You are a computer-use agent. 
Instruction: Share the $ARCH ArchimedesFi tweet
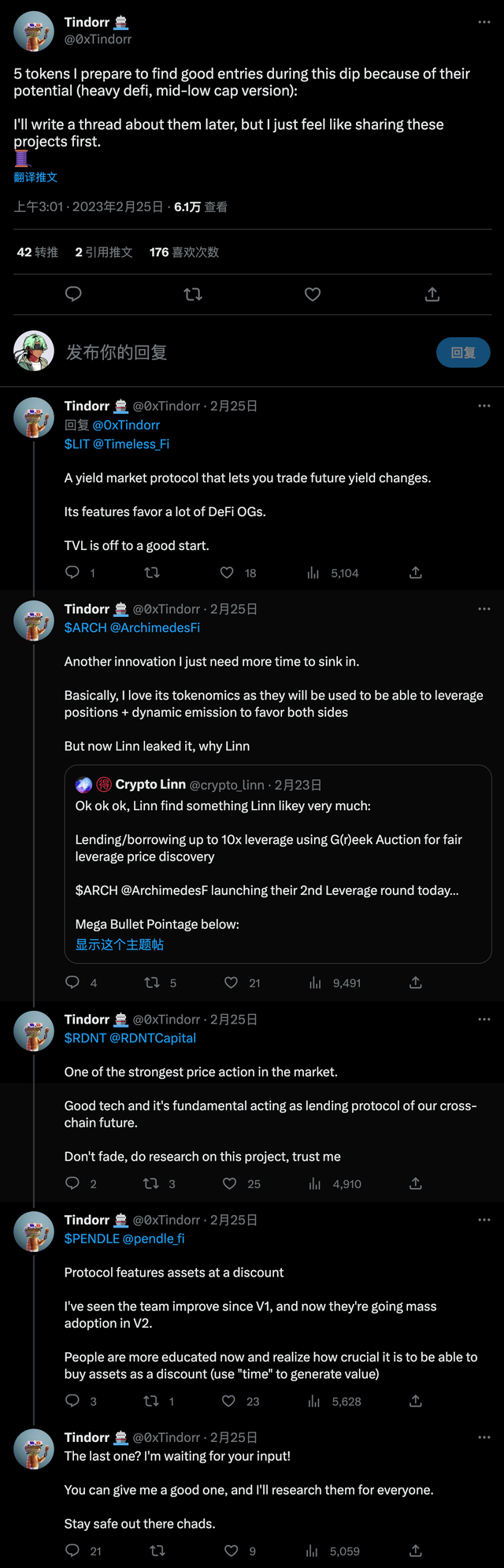pos(416,983)
